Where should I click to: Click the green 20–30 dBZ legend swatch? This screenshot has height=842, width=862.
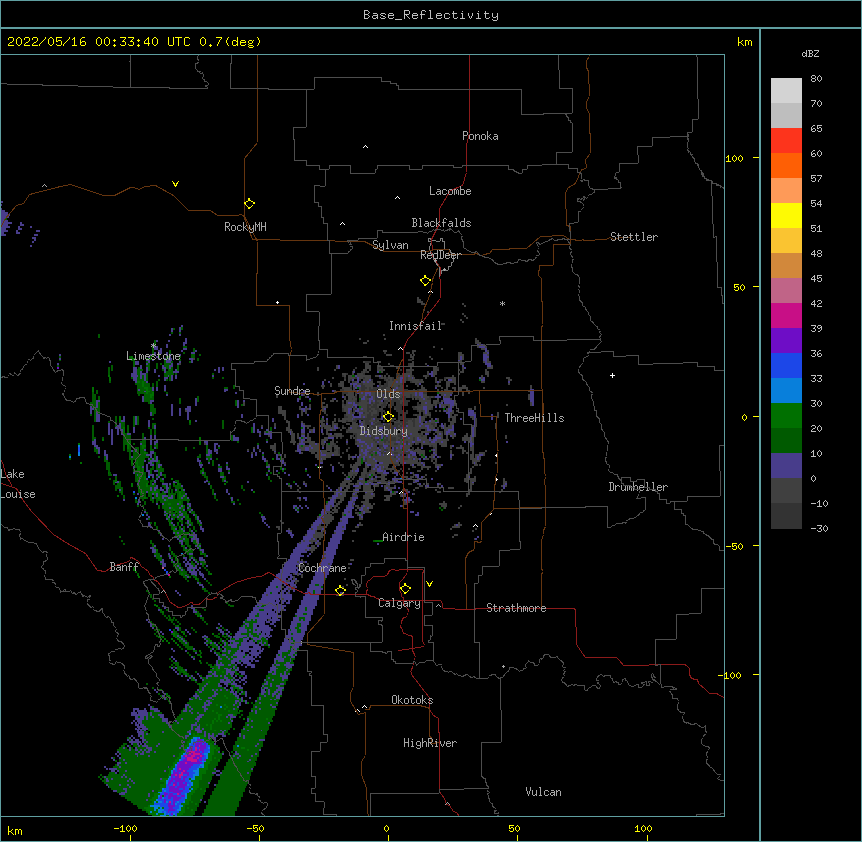pos(786,416)
